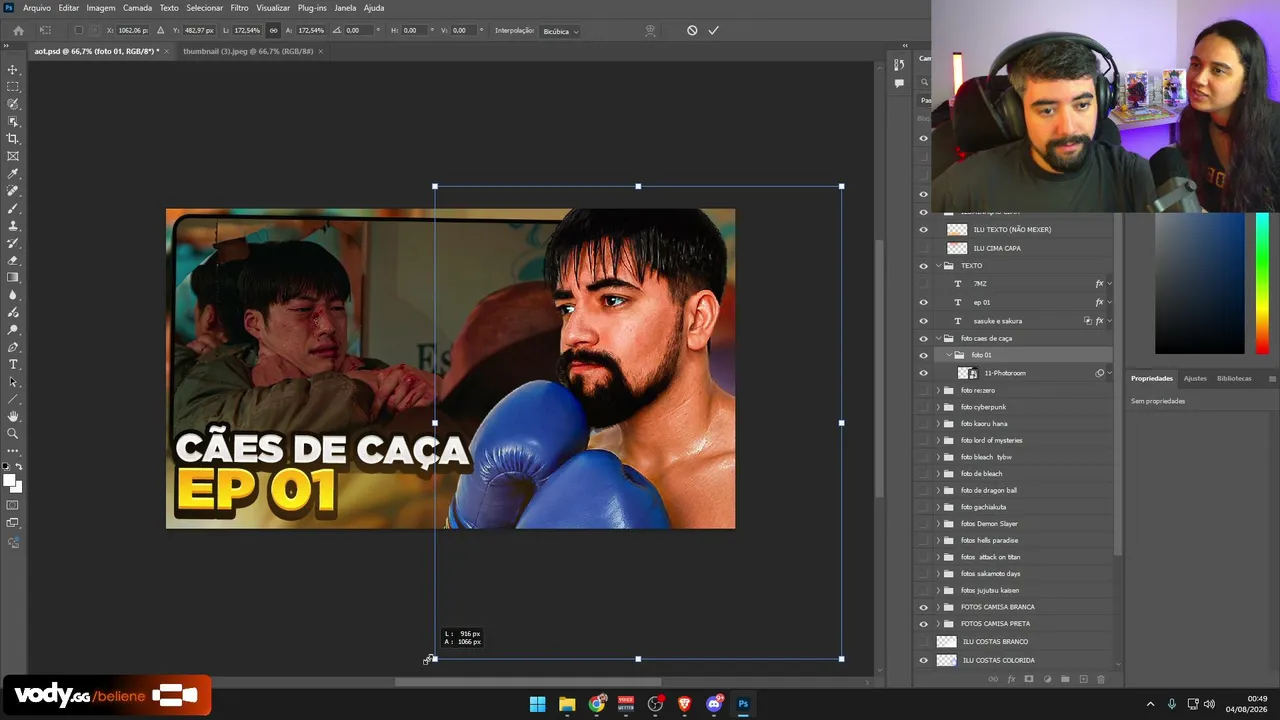Select the Crop tool
Screen dimensions: 1280x720
coord(13,139)
